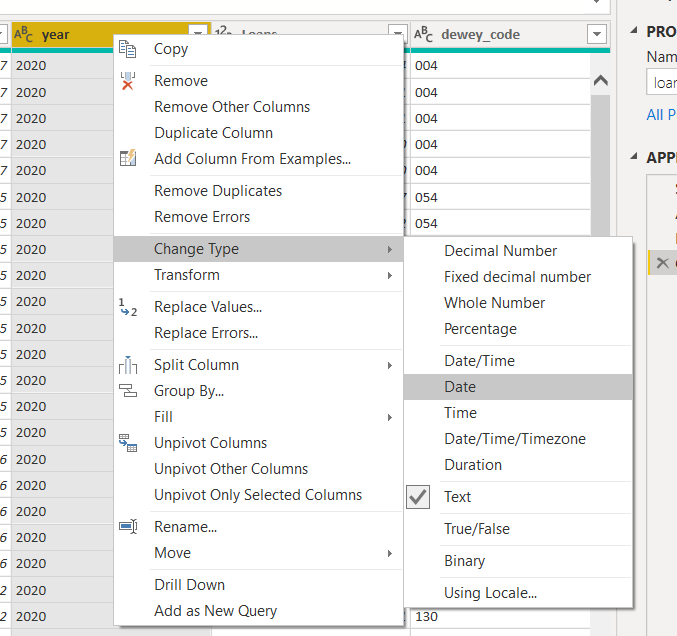Click the Copy icon in context menu
This screenshot has width=677, height=636.
(x=128, y=50)
